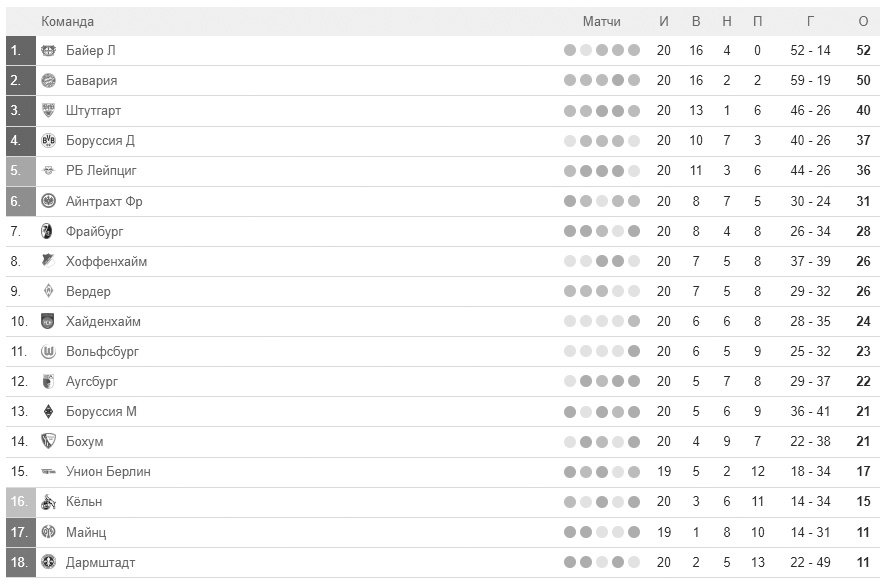Click the Айнтрахт Фр eagle crest
This screenshot has height=587, width=882.
[48, 201]
